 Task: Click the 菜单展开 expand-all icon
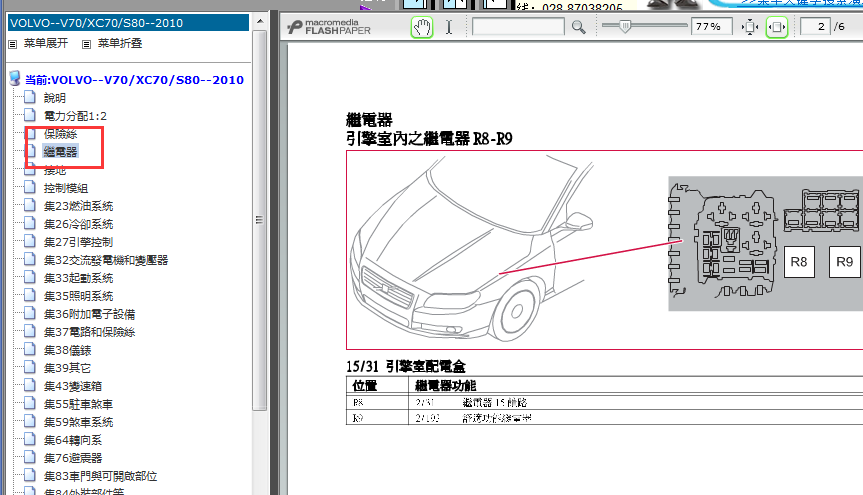(13, 44)
